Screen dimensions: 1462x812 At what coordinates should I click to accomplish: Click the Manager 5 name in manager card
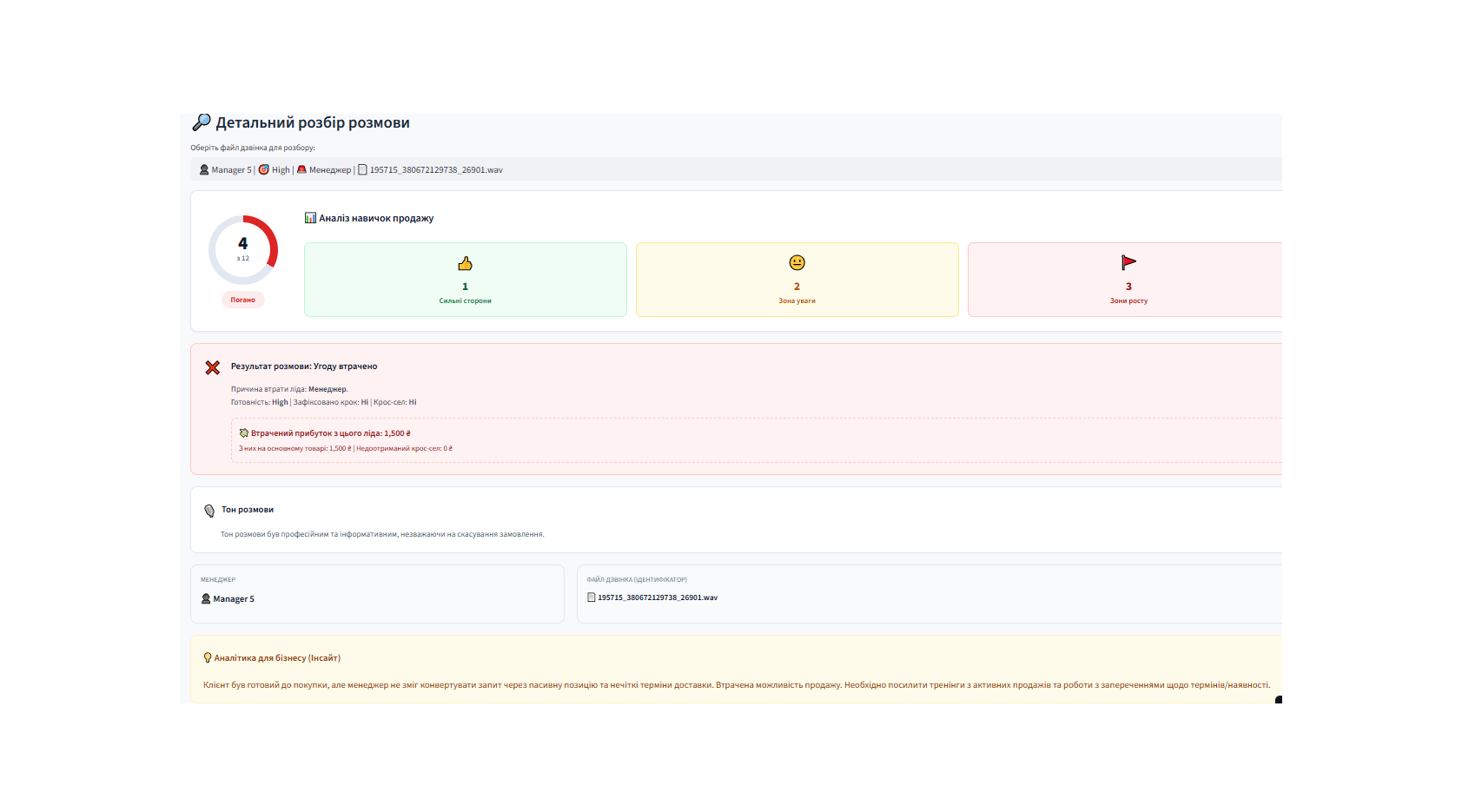[234, 599]
